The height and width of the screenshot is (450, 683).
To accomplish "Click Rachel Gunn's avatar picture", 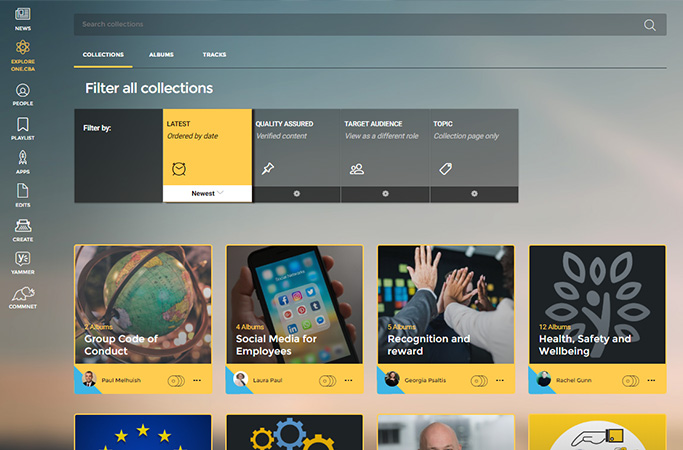I will click(544, 379).
